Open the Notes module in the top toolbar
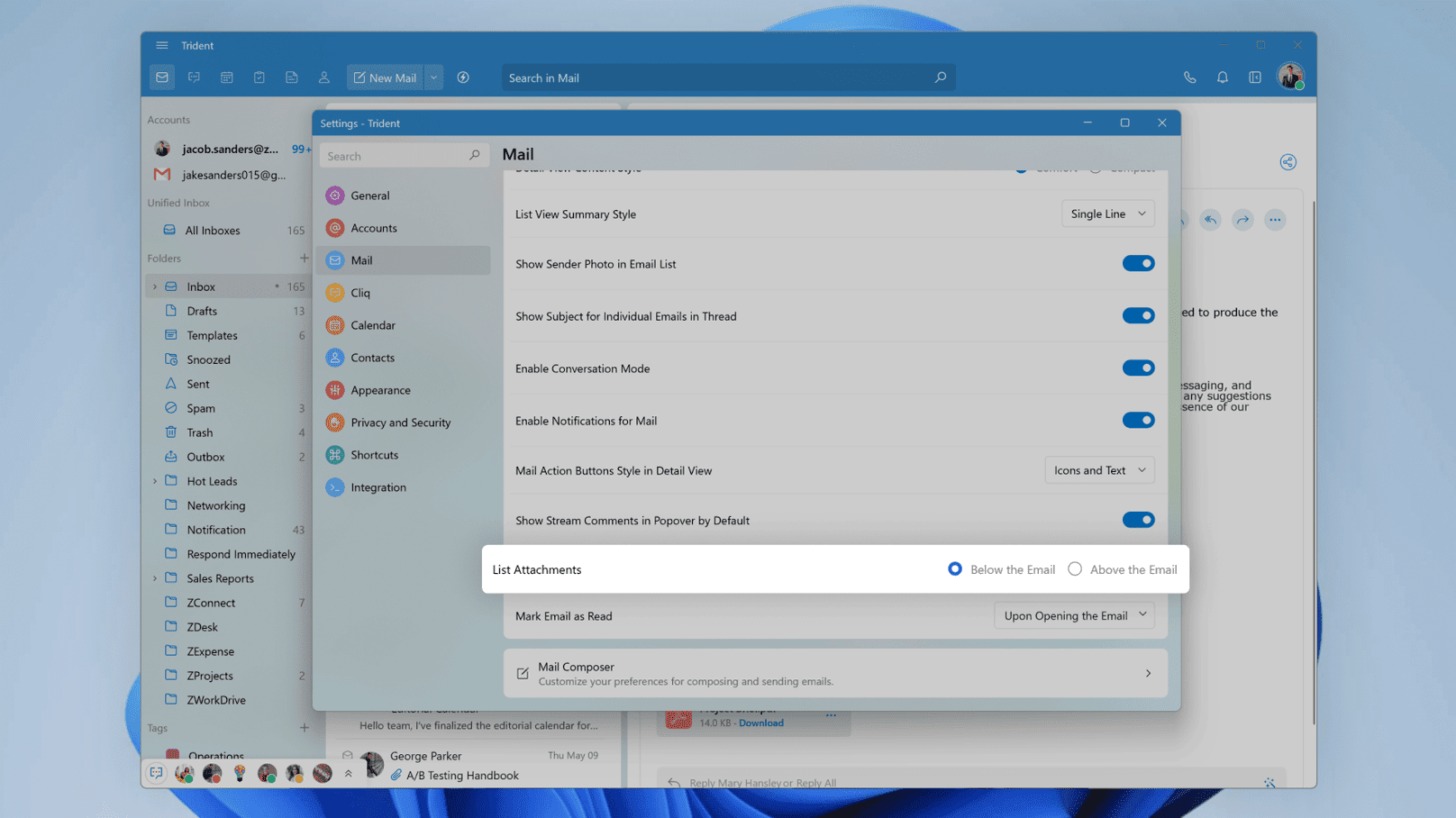This screenshot has height=818, width=1456. click(292, 77)
